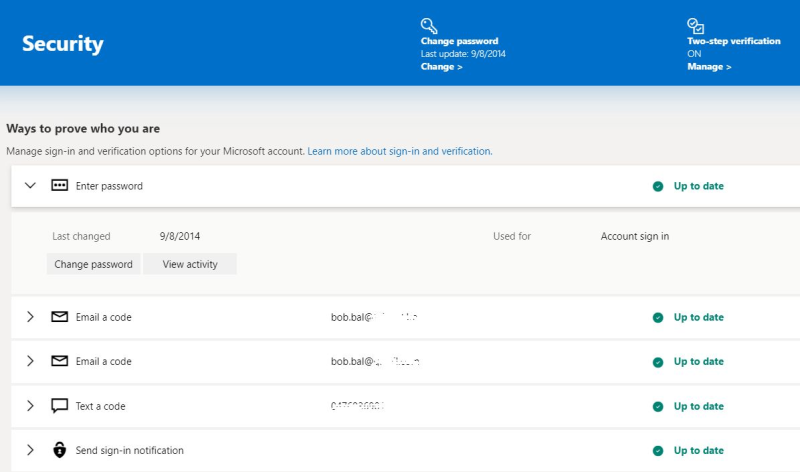The height and width of the screenshot is (472, 800).
Task: Open the Change > link in header
Action: (441, 67)
